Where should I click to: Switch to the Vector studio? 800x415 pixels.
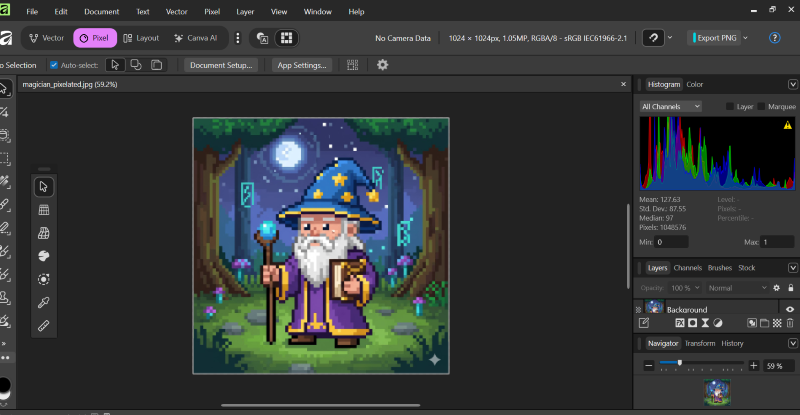pyautogui.click(x=46, y=38)
